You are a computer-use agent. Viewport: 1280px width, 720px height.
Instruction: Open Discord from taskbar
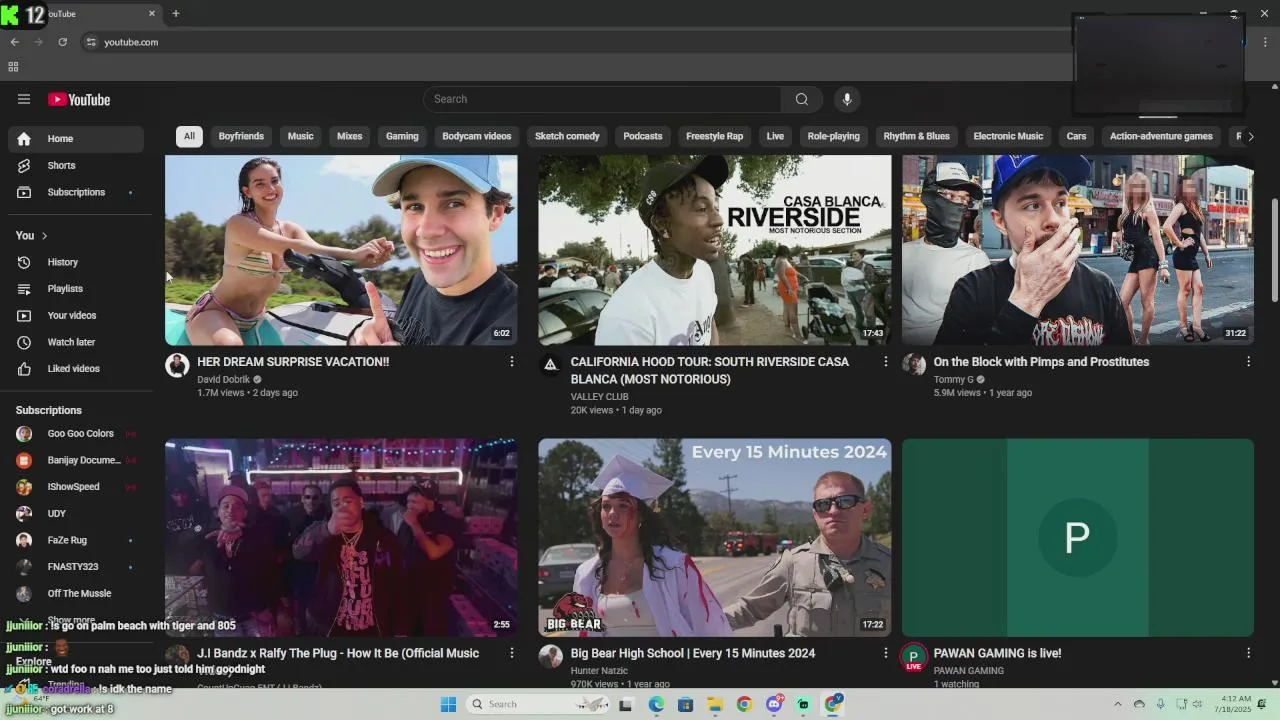[x=774, y=704]
